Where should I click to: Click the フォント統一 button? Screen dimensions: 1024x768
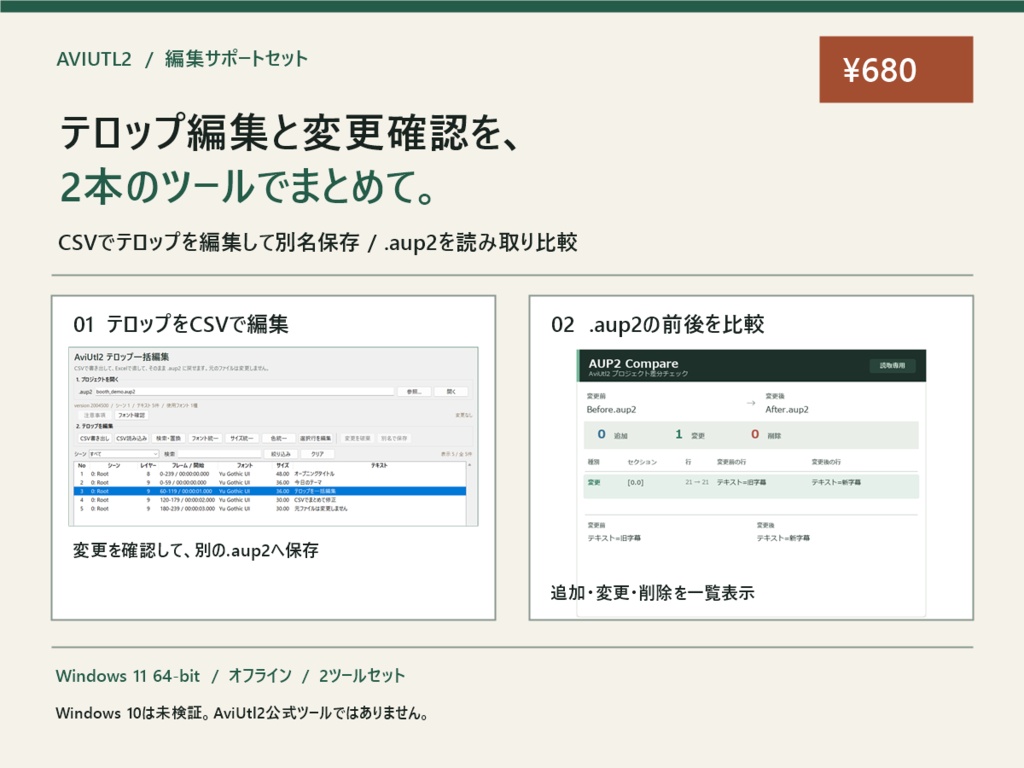coord(205,438)
